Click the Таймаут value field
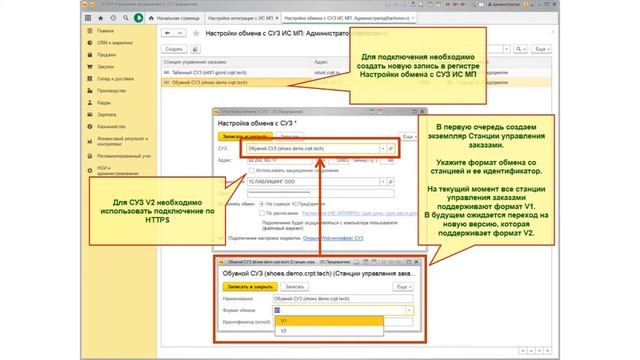640x360 pixels. click(387, 160)
